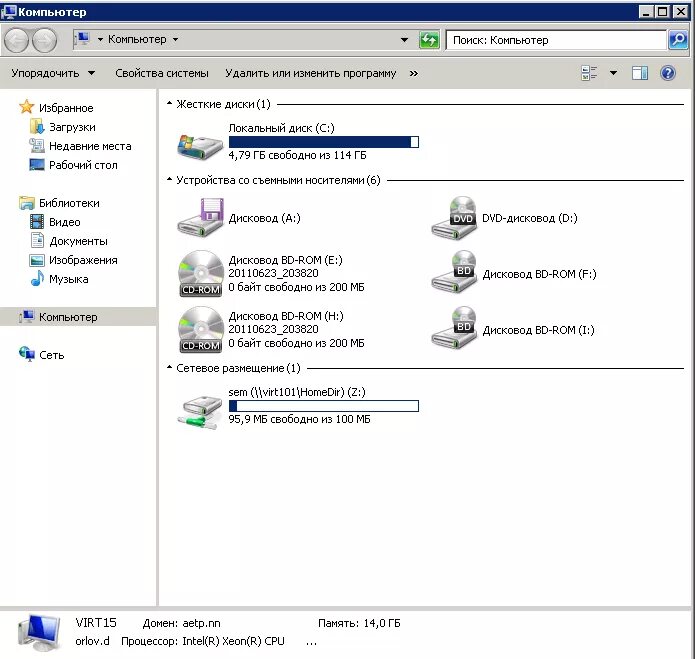This screenshot has width=695, height=659.
Task: Click the Изображения picture icon
Action: 37,260
